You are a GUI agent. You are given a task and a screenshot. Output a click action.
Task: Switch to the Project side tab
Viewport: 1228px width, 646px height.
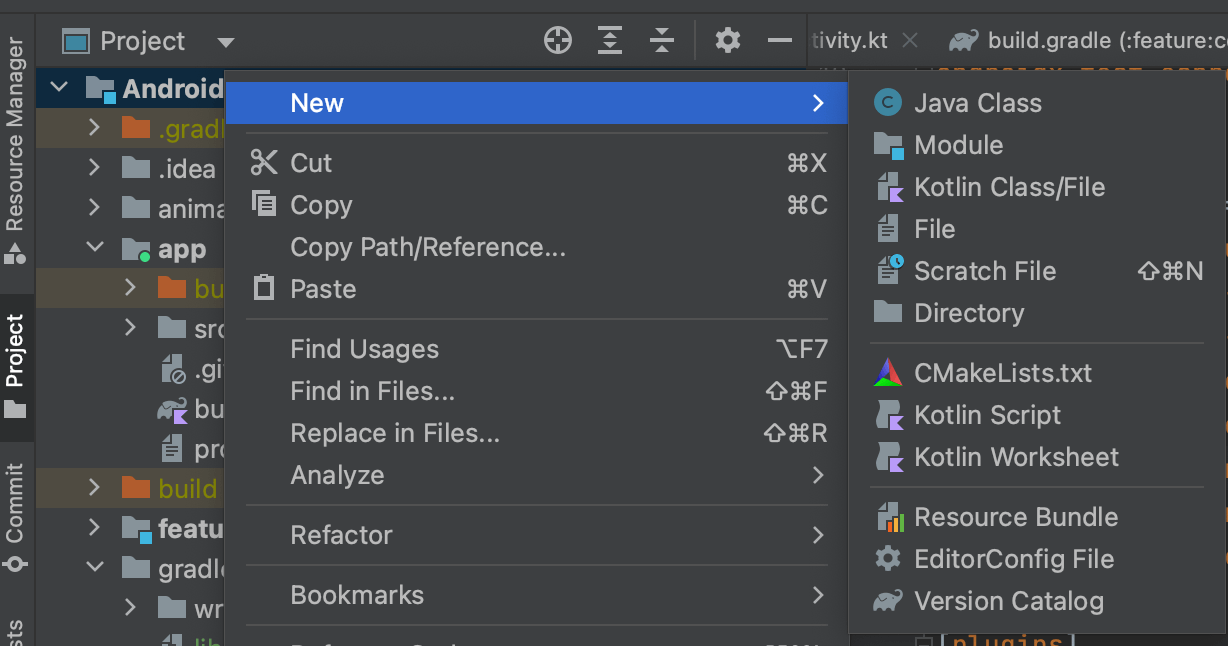click(x=15, y=367)
